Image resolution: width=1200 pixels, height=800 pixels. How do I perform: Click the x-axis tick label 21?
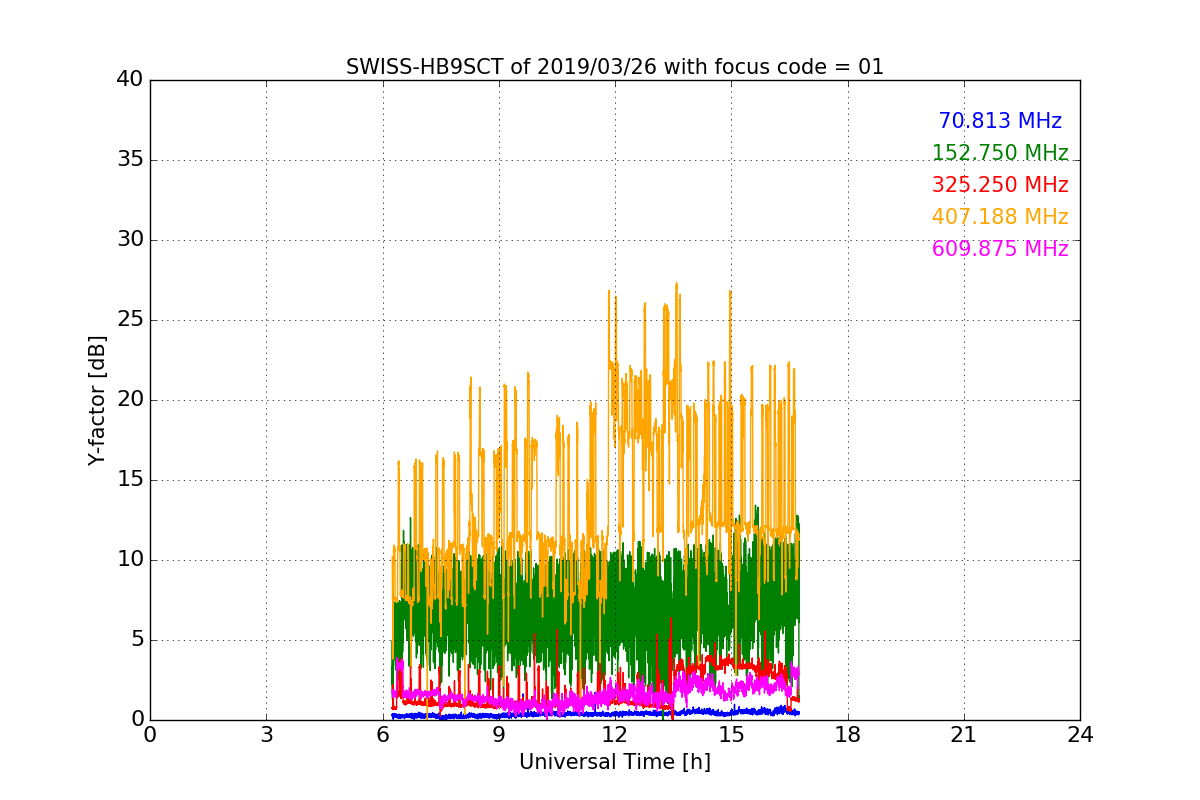[964, 735]
